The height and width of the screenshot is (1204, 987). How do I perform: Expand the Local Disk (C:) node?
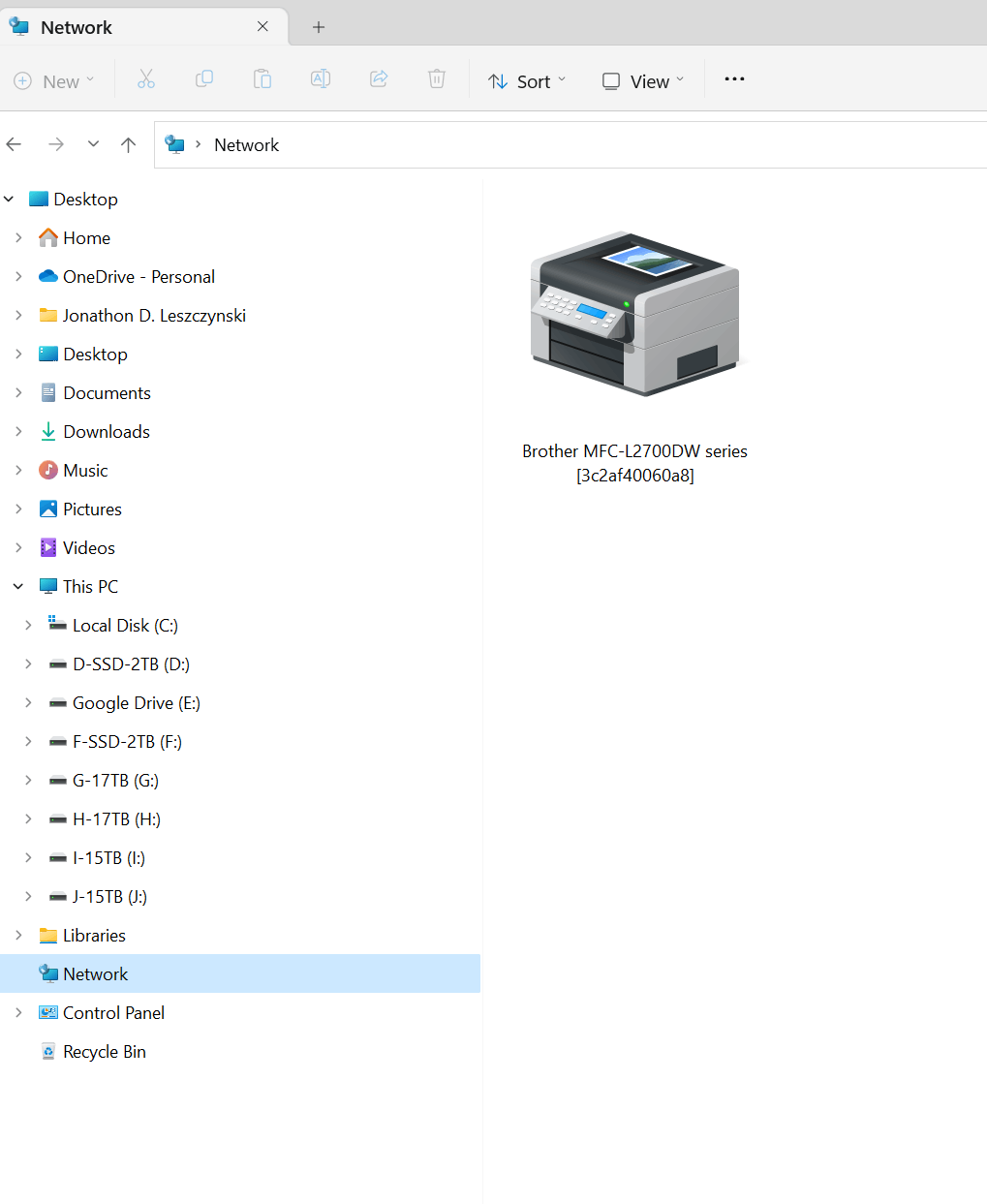pyautogui.click(x=28, y=626)
